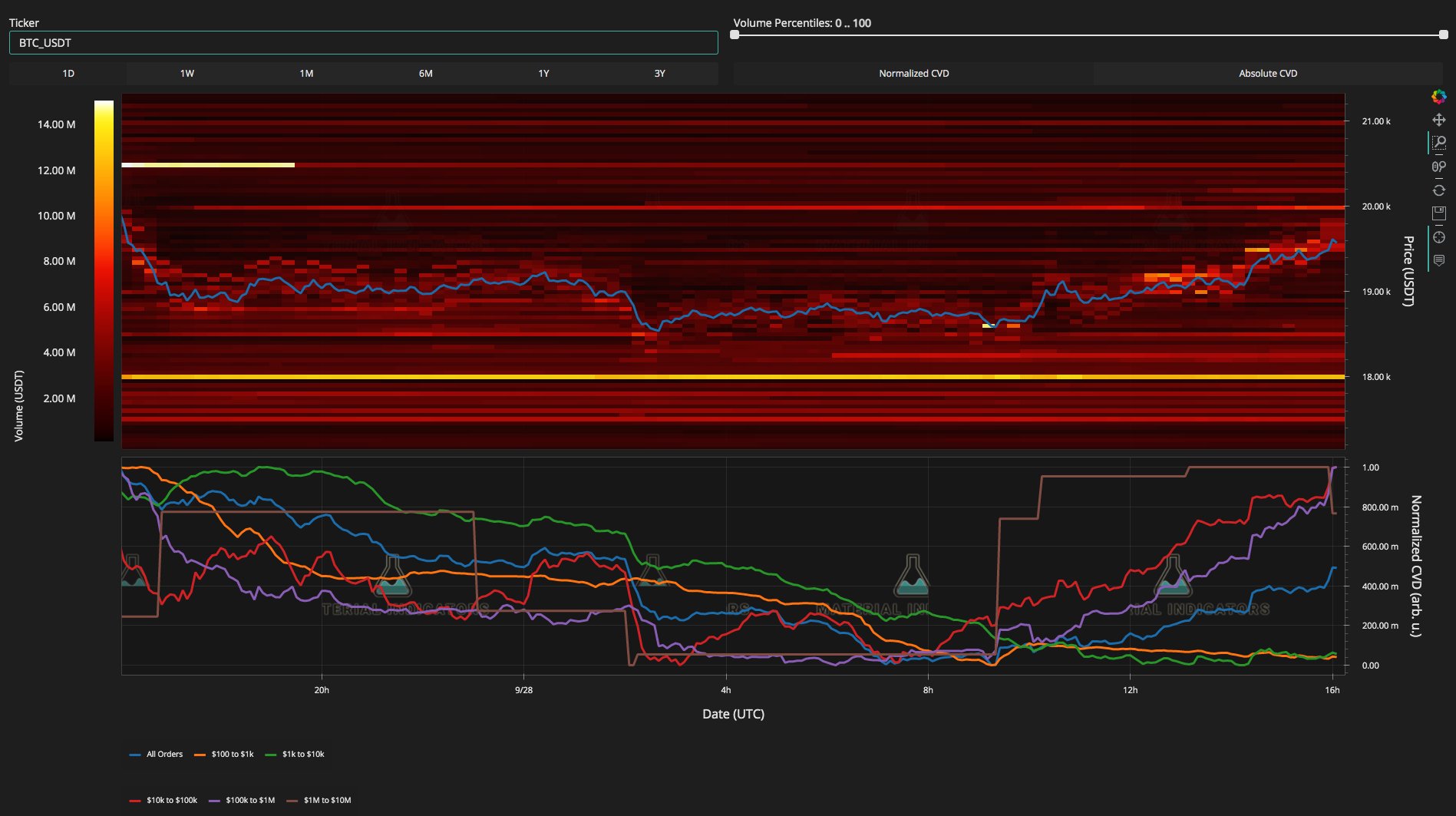Switch to the 1W timeframe
The height and width of the screenshot is (816, 1456).
tap(187, 74)
